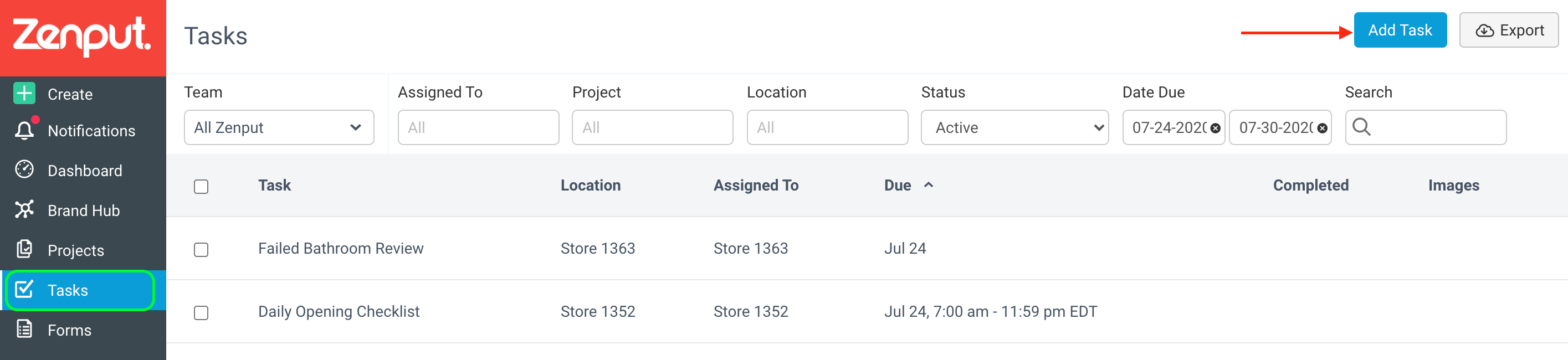Check the Daily Opening Checklist row

click(x=201, y=312)
